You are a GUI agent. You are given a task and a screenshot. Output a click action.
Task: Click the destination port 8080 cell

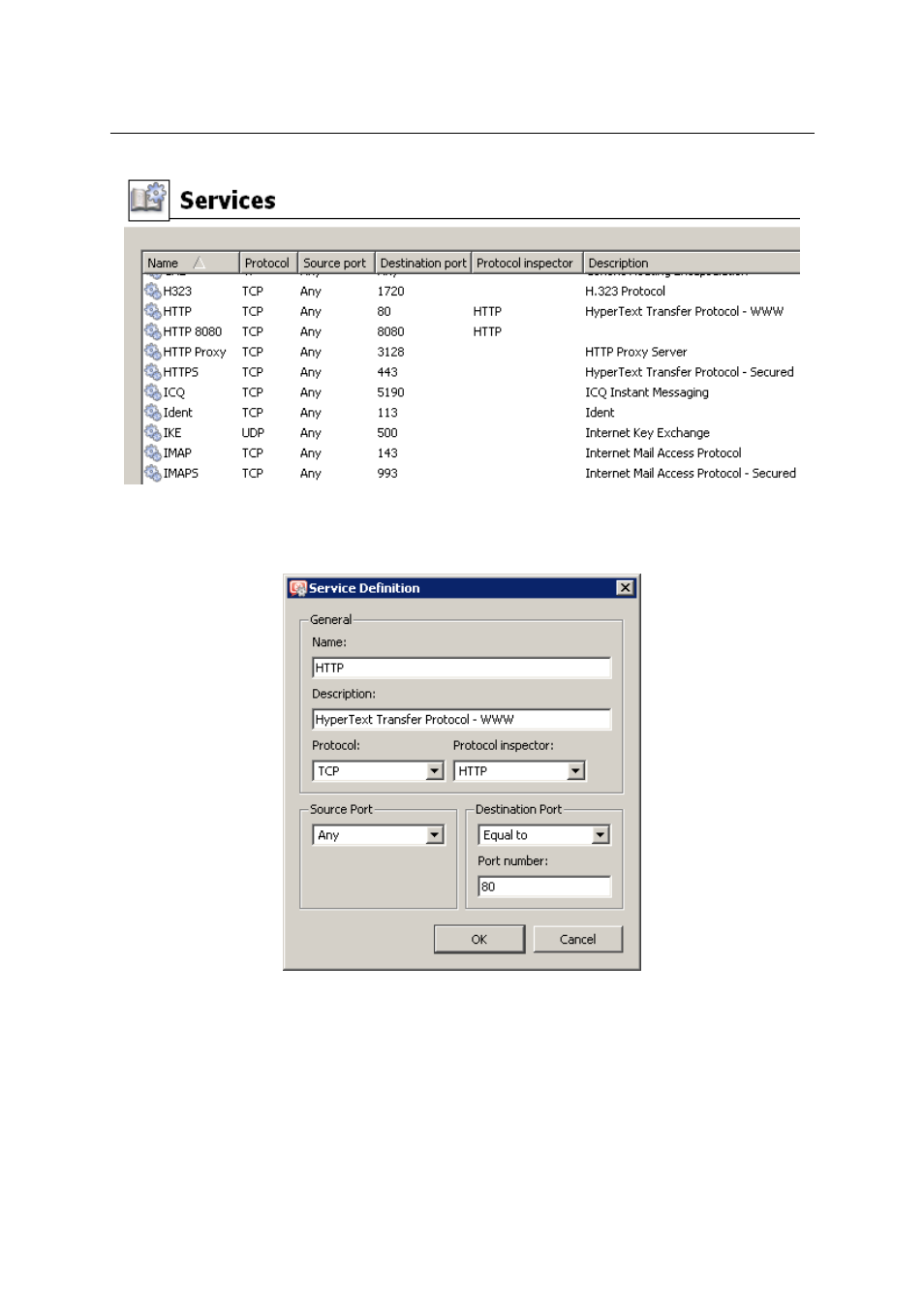click(x=391, y=331)
